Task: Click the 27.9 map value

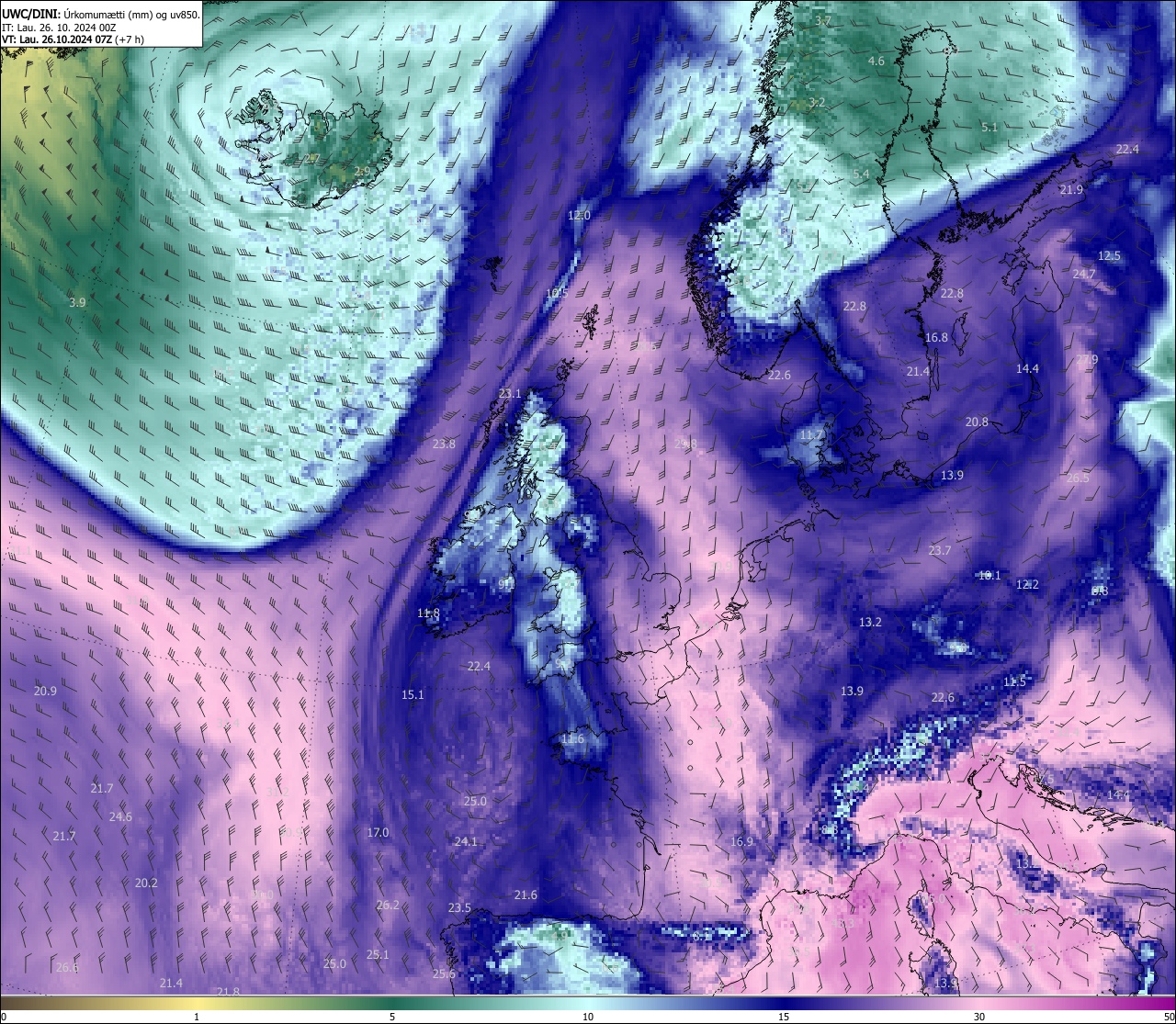Action: click(1087, 359)
